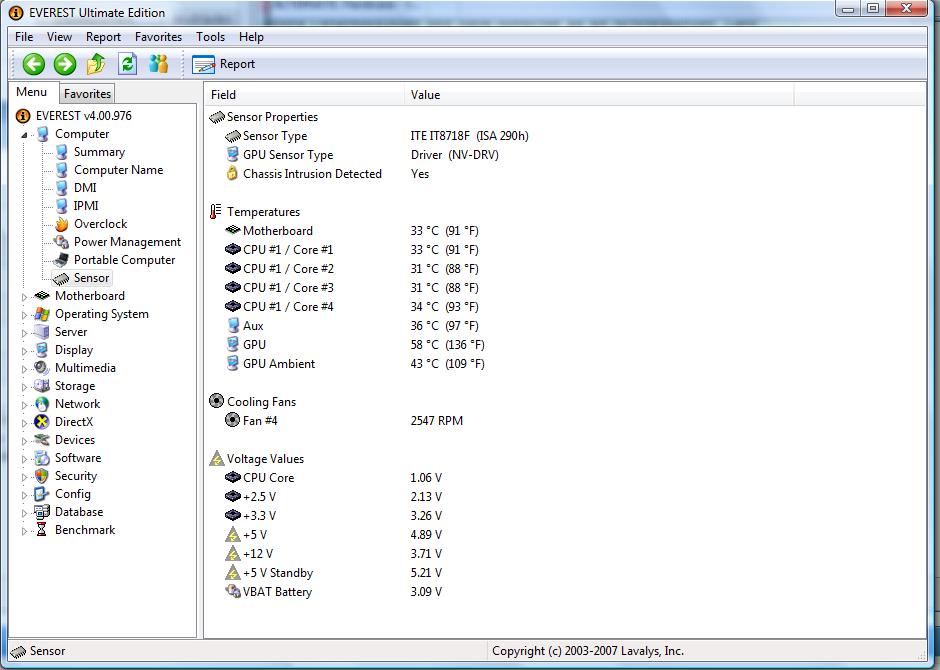The image size is (940, 670).
Task: Expand the Motherboard tree node
Action: tap(25, 297)
